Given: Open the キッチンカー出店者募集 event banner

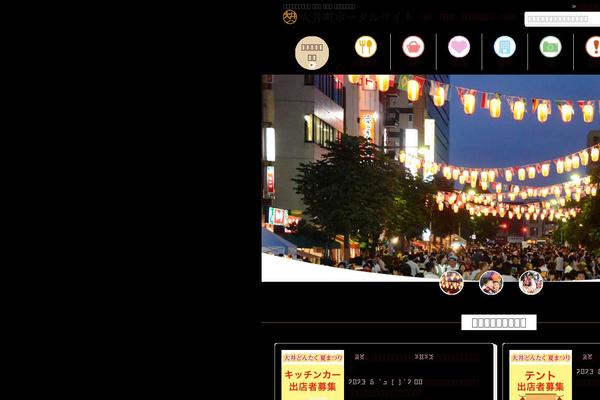Looking at the screenshot, I should 313,375.
